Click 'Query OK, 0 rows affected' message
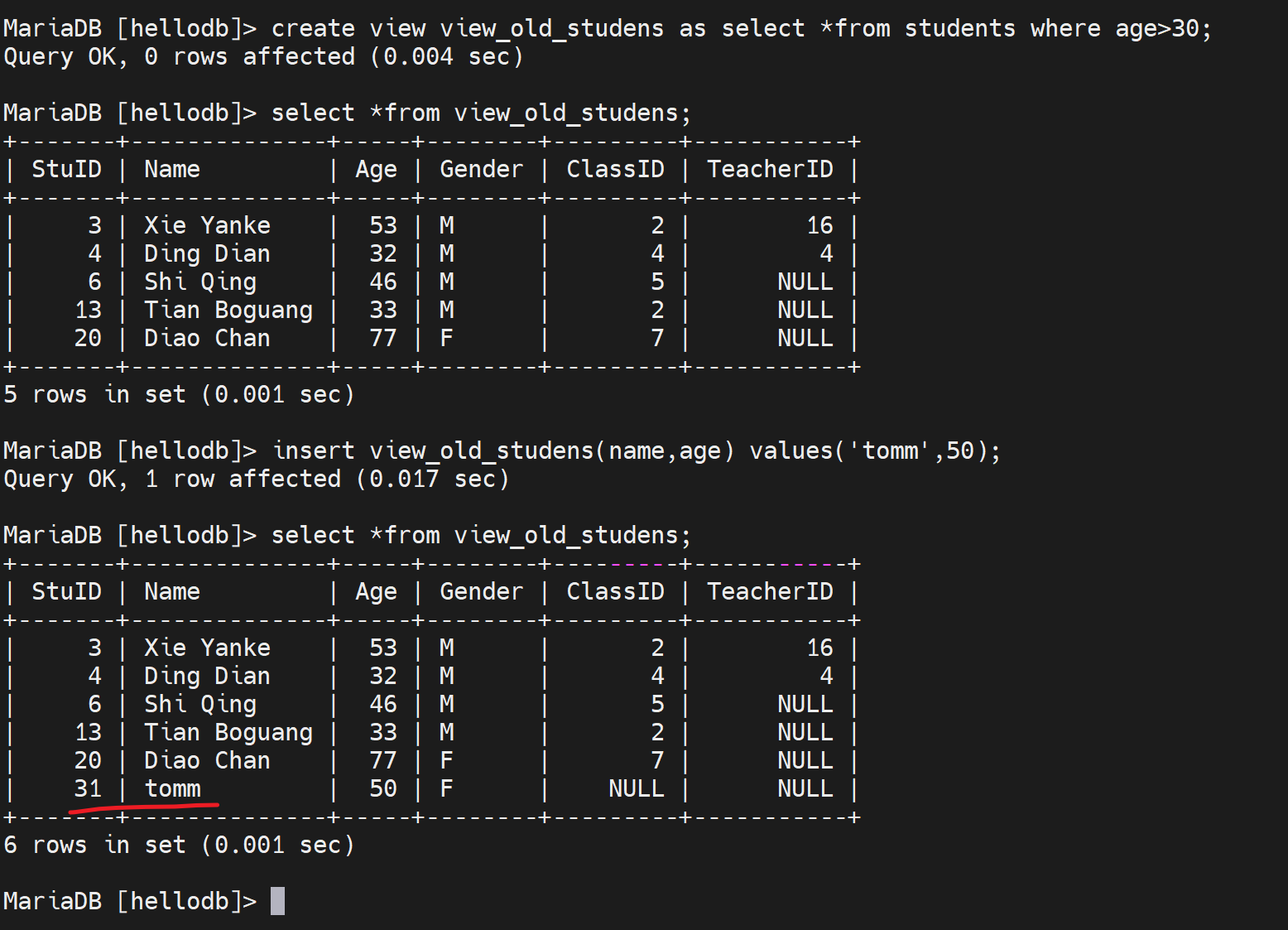This screenshot has width=1288, height=930. 263,56
